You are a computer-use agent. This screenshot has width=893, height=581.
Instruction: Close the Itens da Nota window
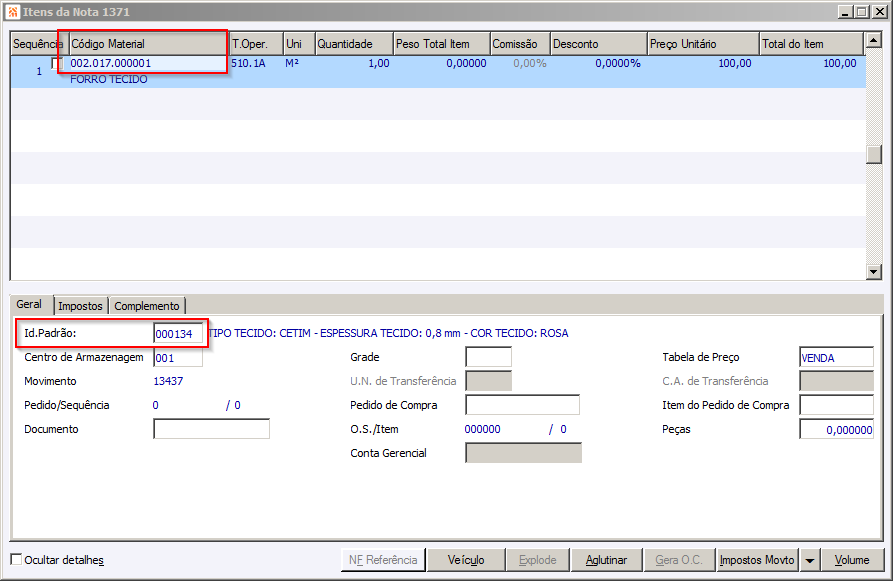(x=879, y=11)
